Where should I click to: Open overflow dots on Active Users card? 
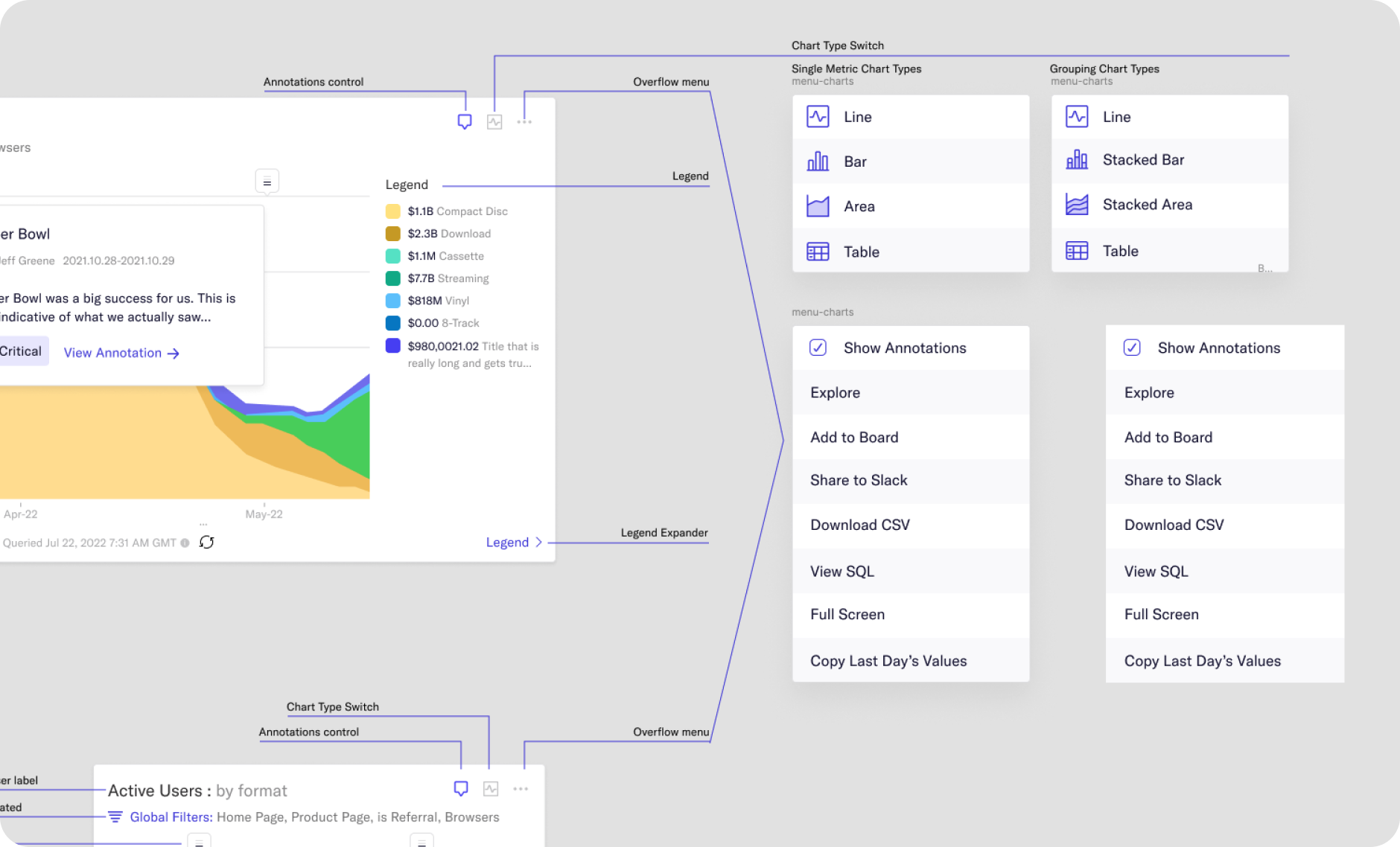(521, 788)
